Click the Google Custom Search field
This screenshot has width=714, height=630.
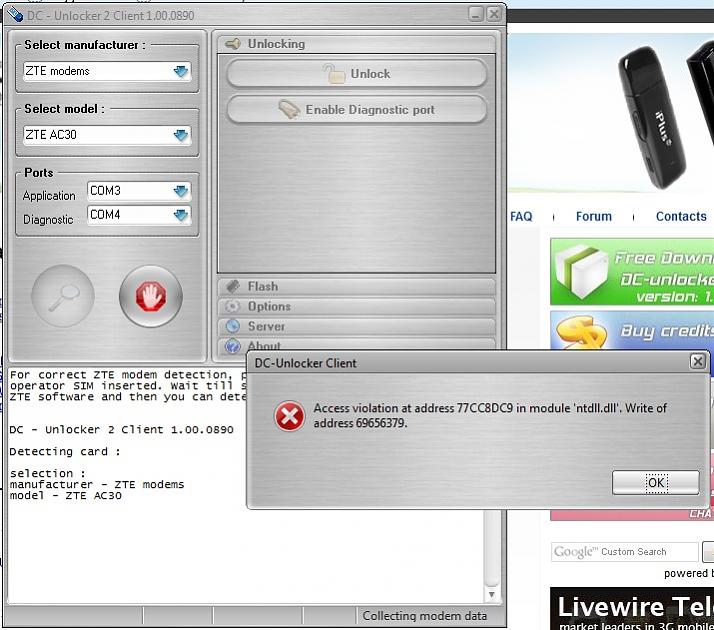point(624,552)
